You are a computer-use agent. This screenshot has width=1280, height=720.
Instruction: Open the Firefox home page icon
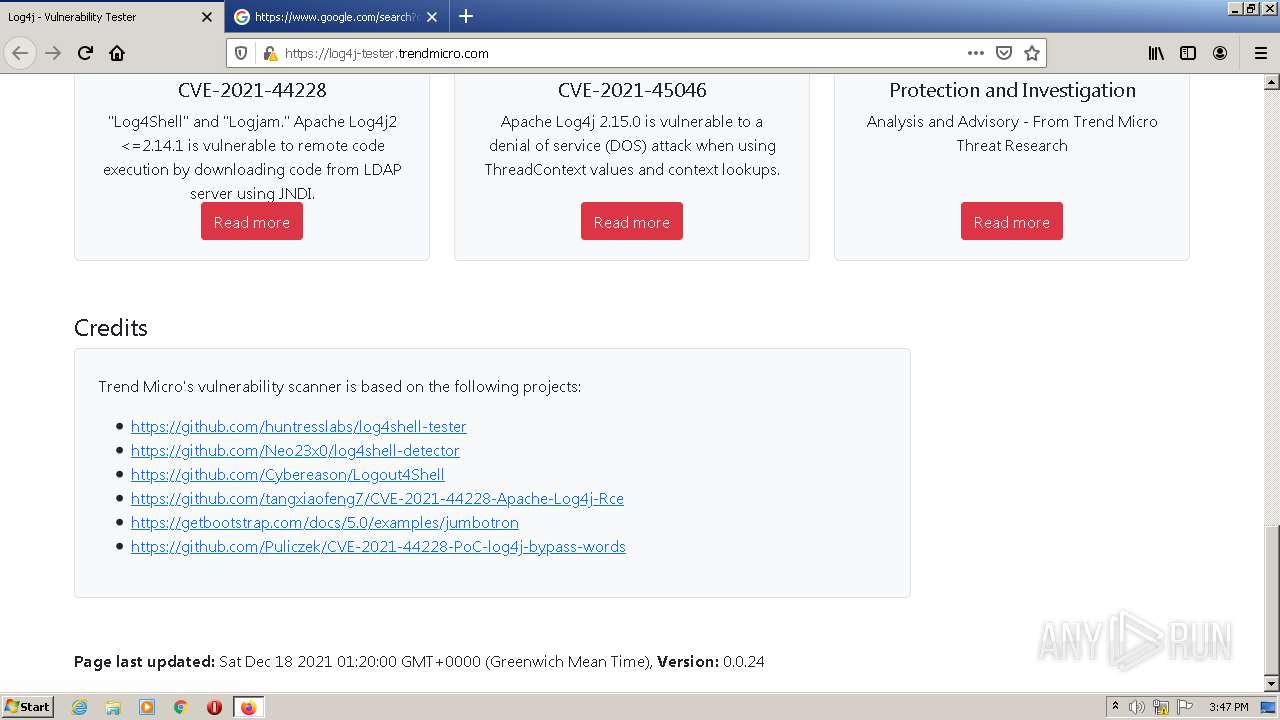click(117, 53)
